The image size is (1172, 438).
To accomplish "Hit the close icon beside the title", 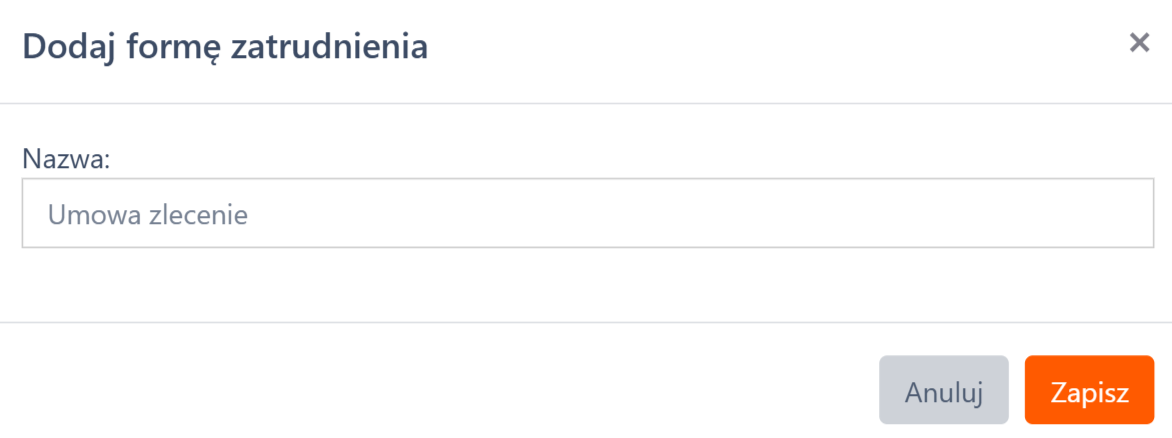I will pyautogui.click(x=1138, y=43).
